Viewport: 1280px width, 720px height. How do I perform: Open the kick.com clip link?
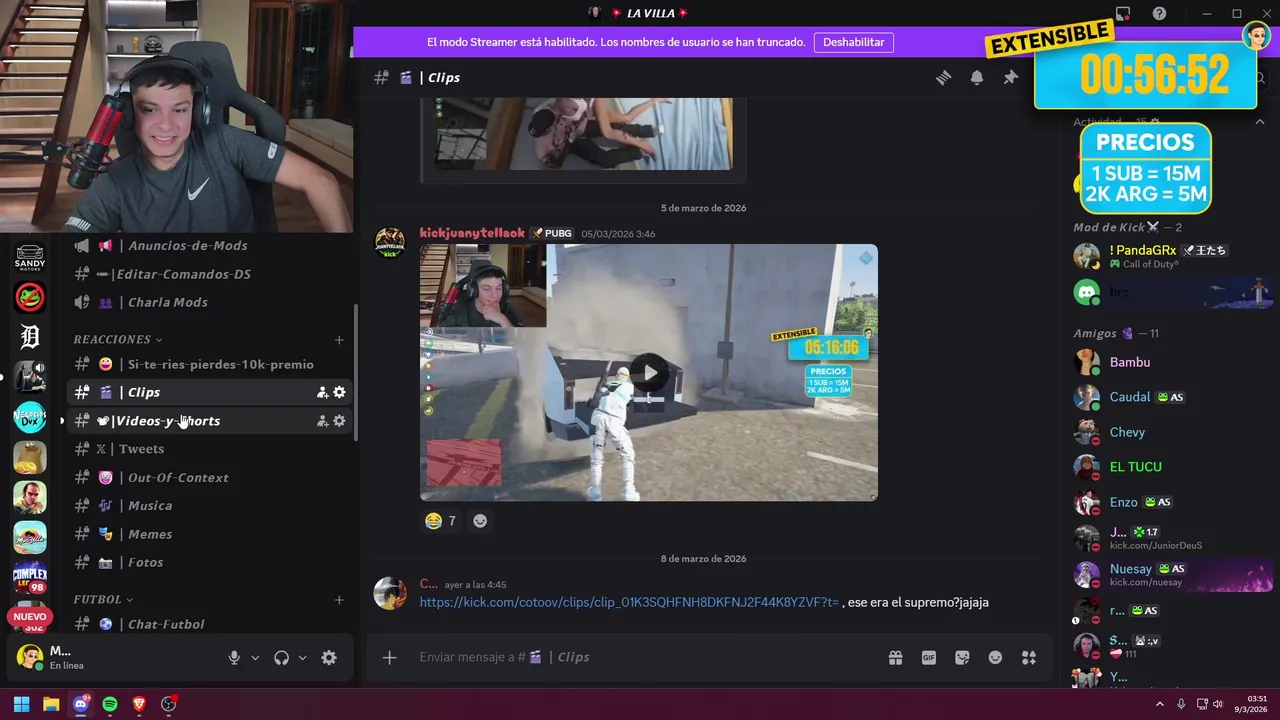pos(629,602)
